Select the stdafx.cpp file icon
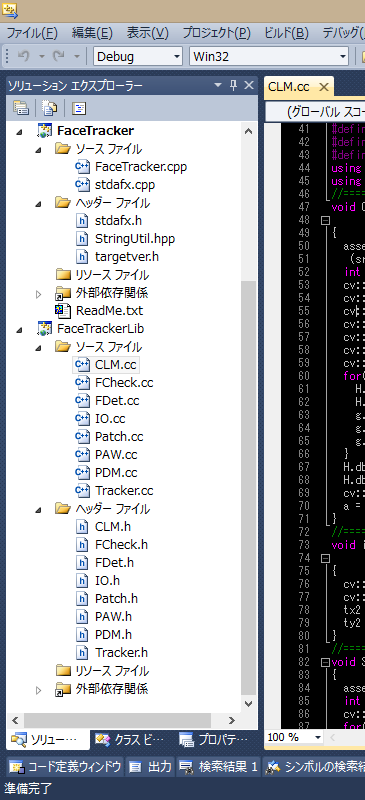365x800 pixels. (82, 184)
